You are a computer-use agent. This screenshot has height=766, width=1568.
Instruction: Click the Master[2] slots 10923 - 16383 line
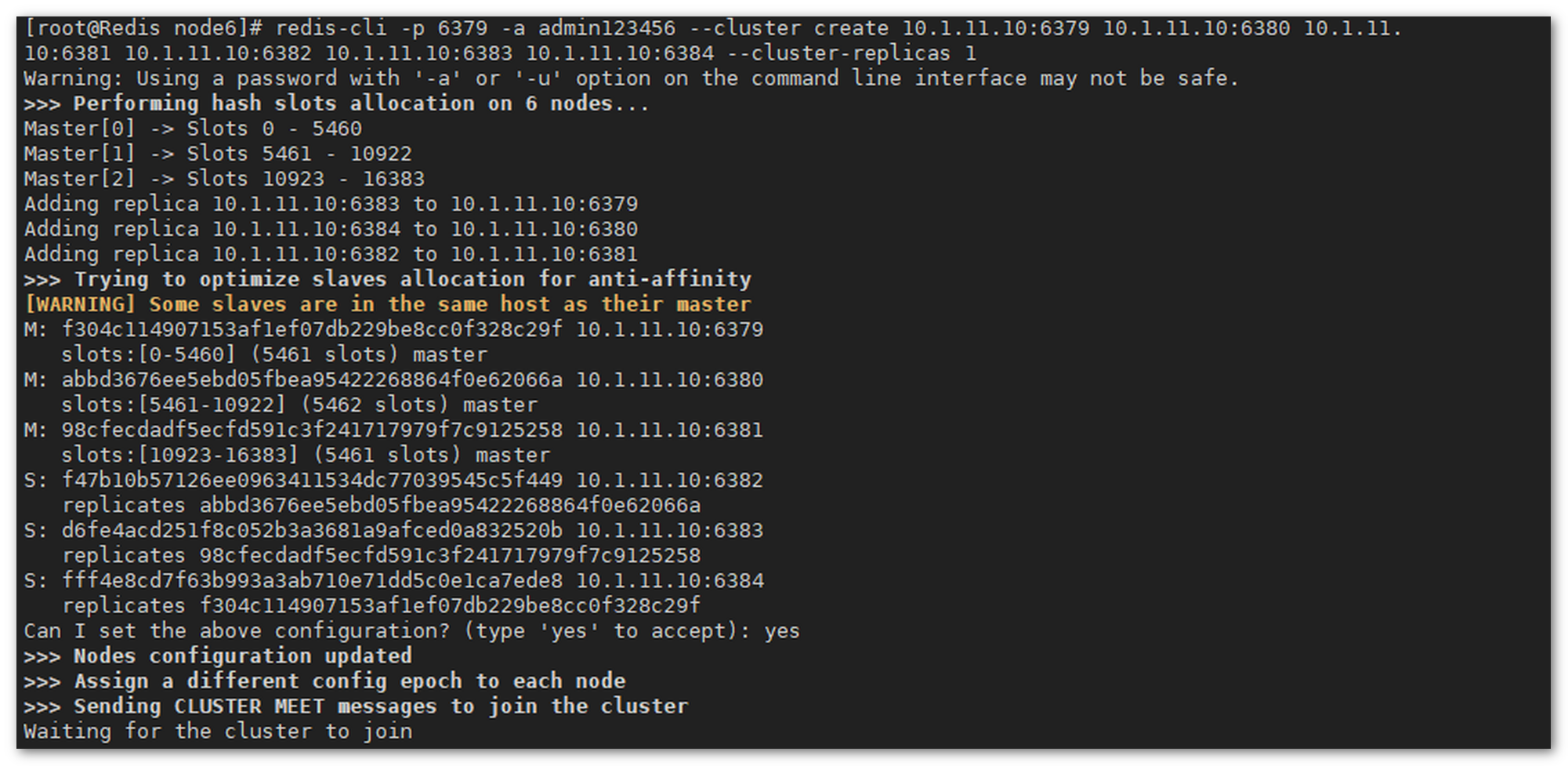(x=224, y=179)
